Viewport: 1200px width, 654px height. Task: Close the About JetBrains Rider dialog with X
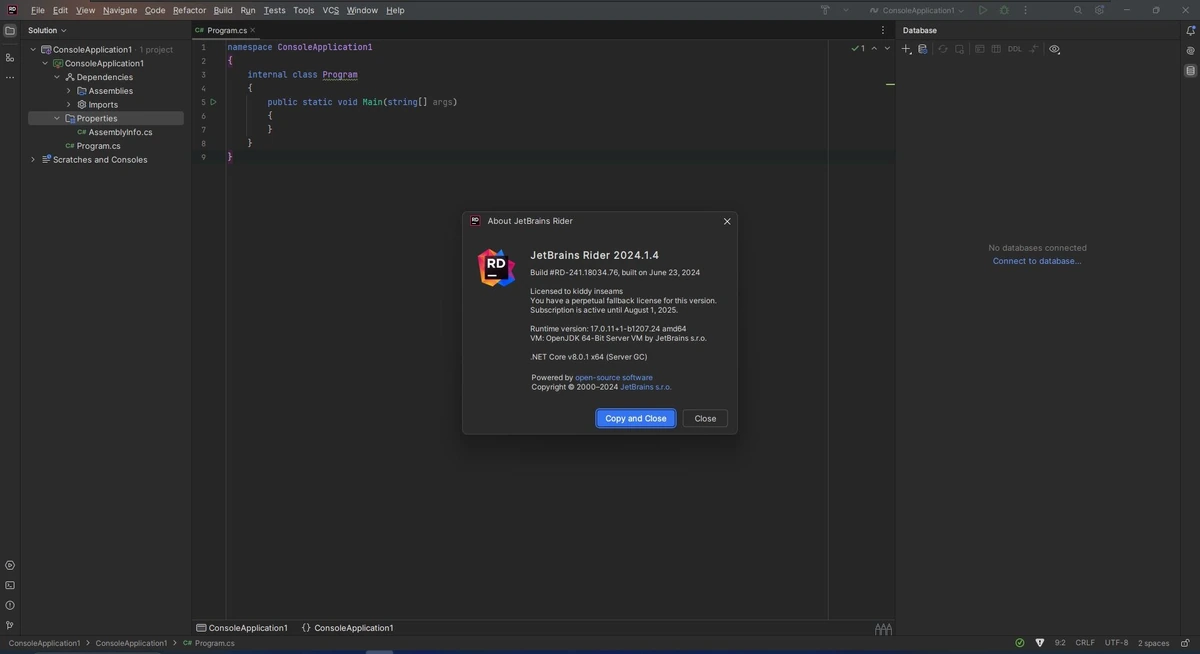coord(727,221)
